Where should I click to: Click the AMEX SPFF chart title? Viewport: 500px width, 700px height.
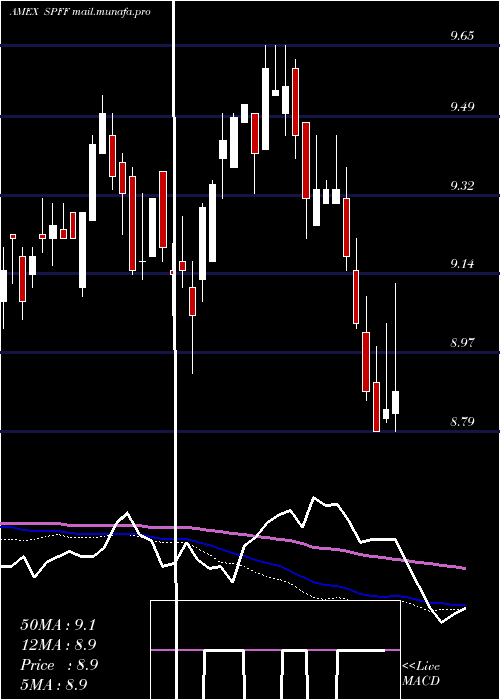click(x=80, y=12)
